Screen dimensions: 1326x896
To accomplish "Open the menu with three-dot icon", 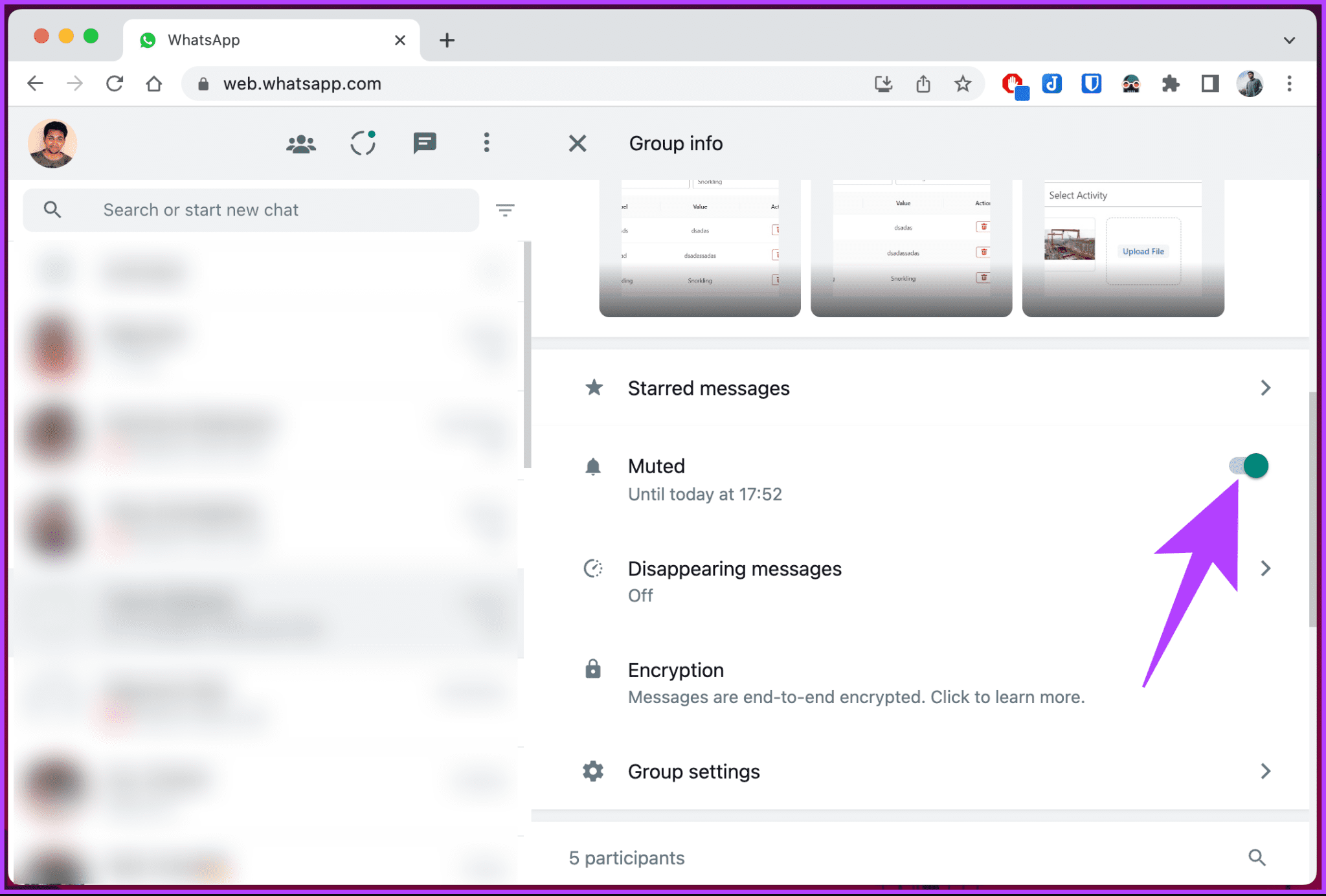I will tap(486, 142).
